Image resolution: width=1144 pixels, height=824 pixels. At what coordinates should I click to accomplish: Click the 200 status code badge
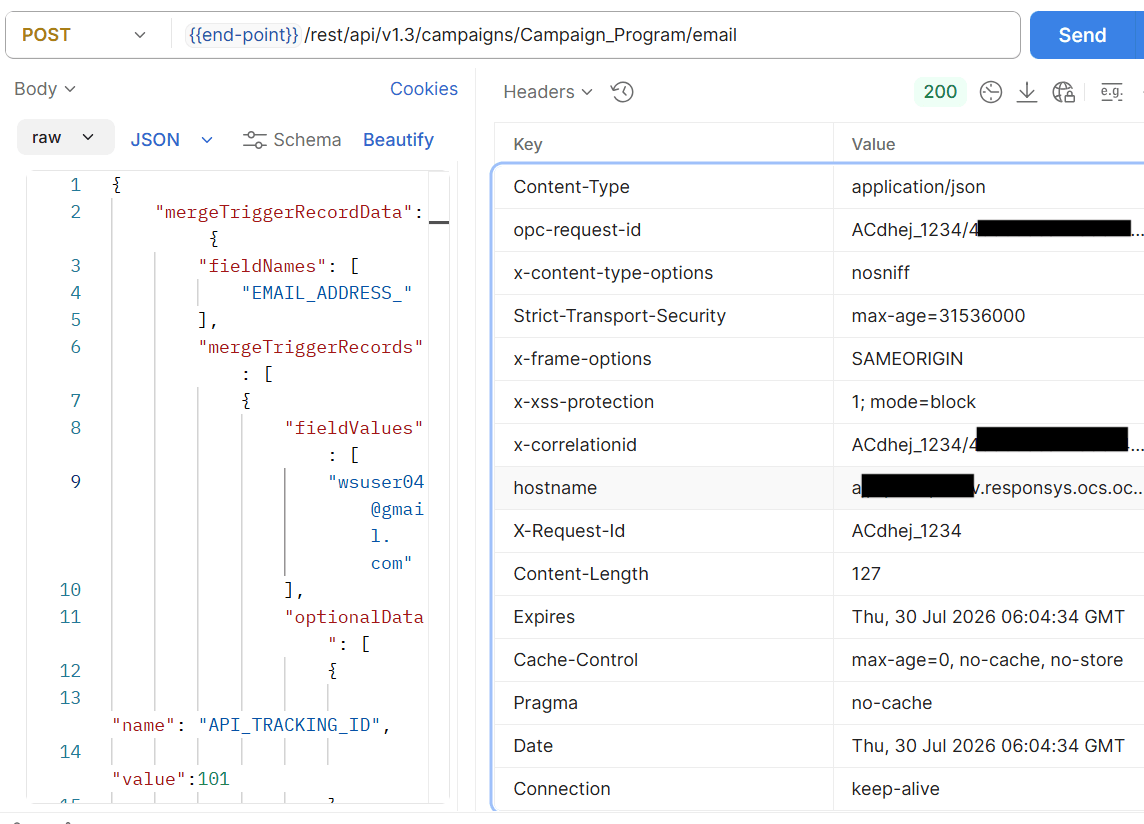pos(940,92)
